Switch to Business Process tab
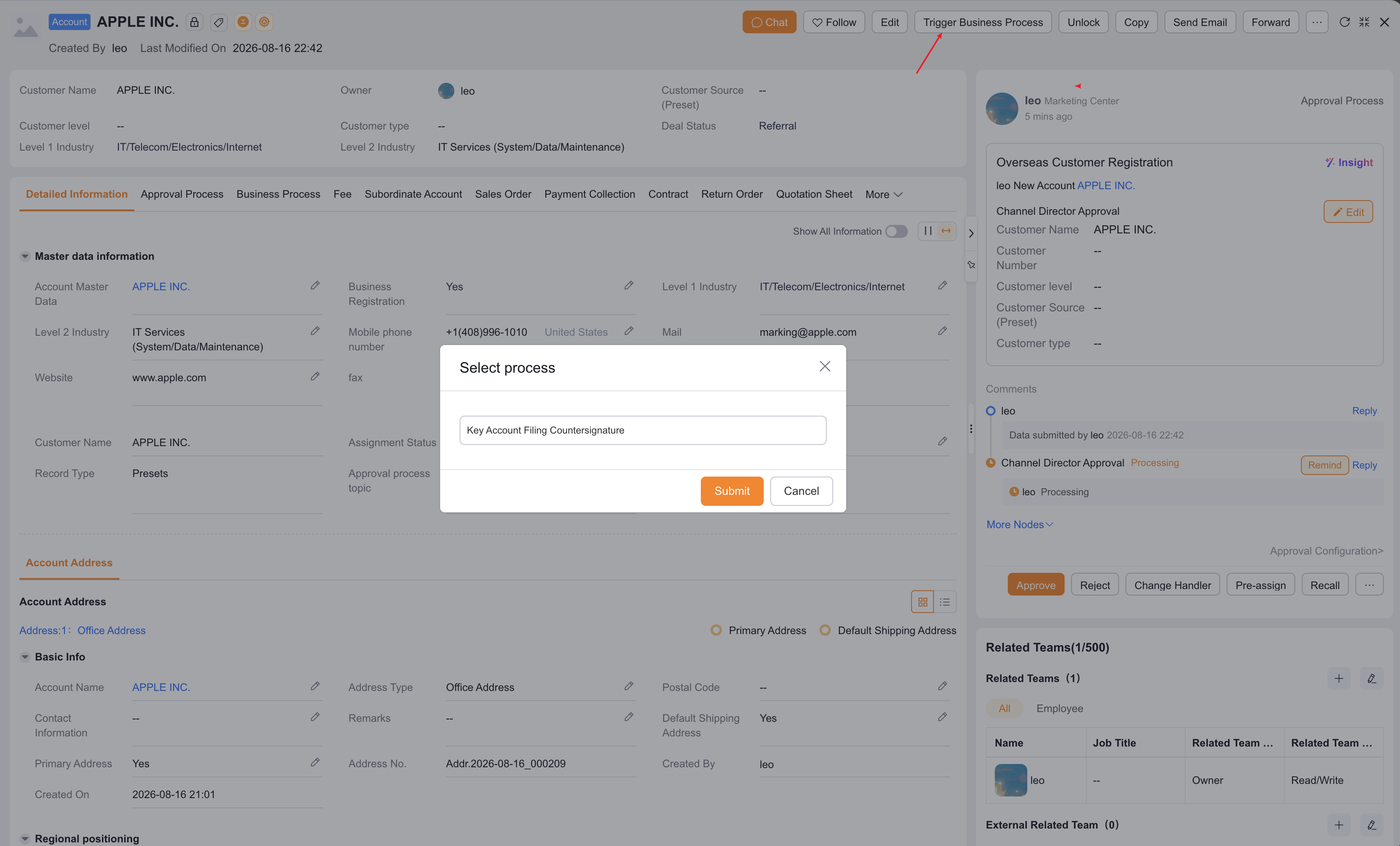 tap(278, 194)
